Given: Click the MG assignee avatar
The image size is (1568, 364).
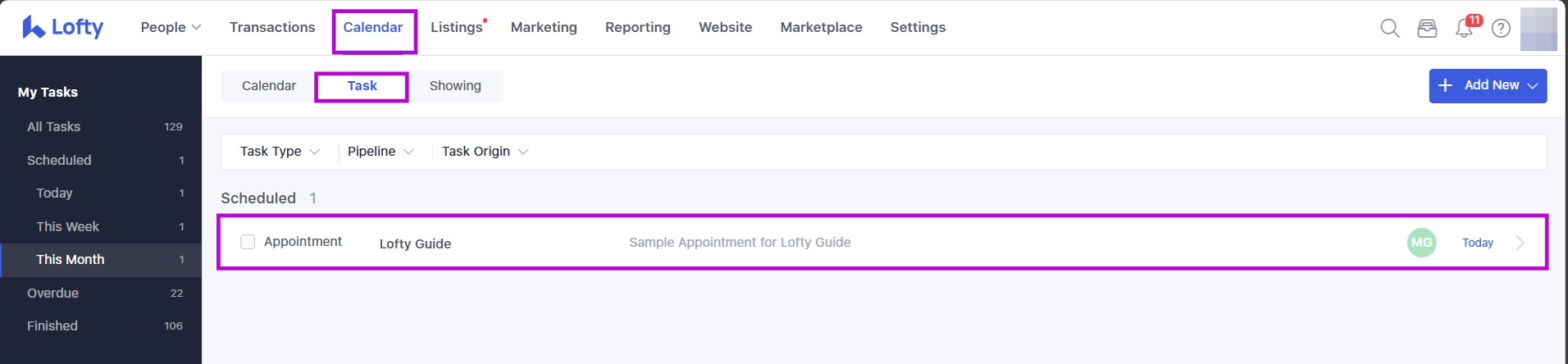Looking at the screenshot, I should [x=1421, y=243].
